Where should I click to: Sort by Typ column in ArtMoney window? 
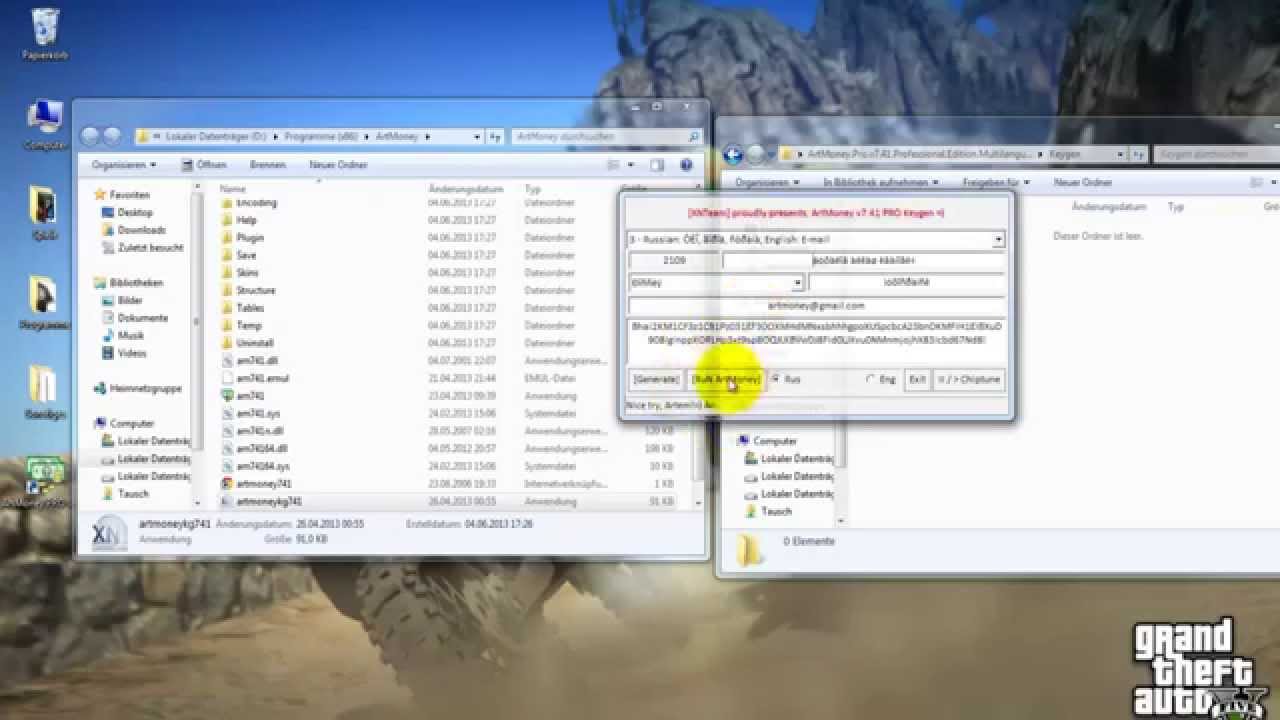(x=533, y=188)
